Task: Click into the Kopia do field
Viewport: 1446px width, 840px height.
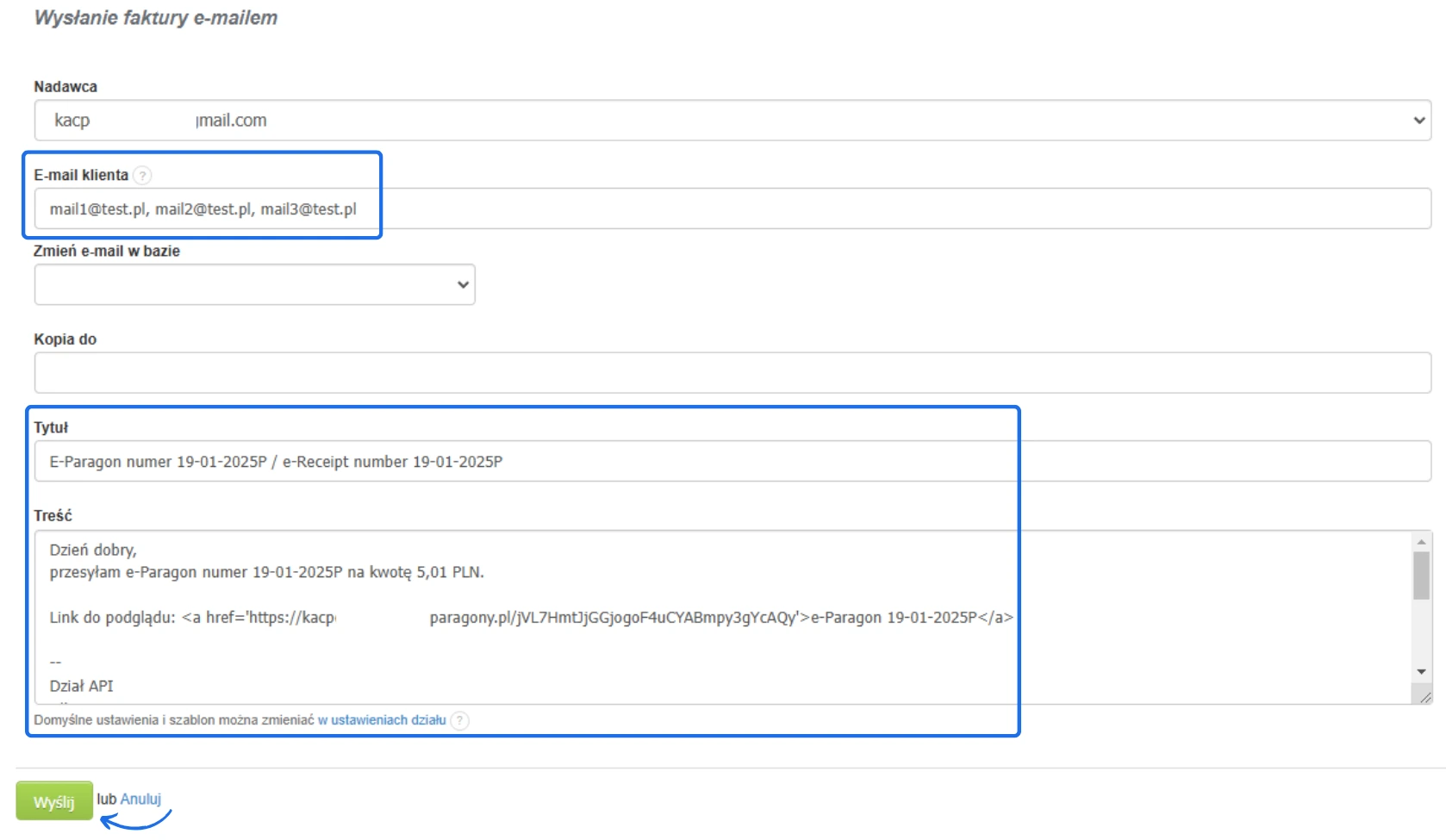Action: coord(732,373)
